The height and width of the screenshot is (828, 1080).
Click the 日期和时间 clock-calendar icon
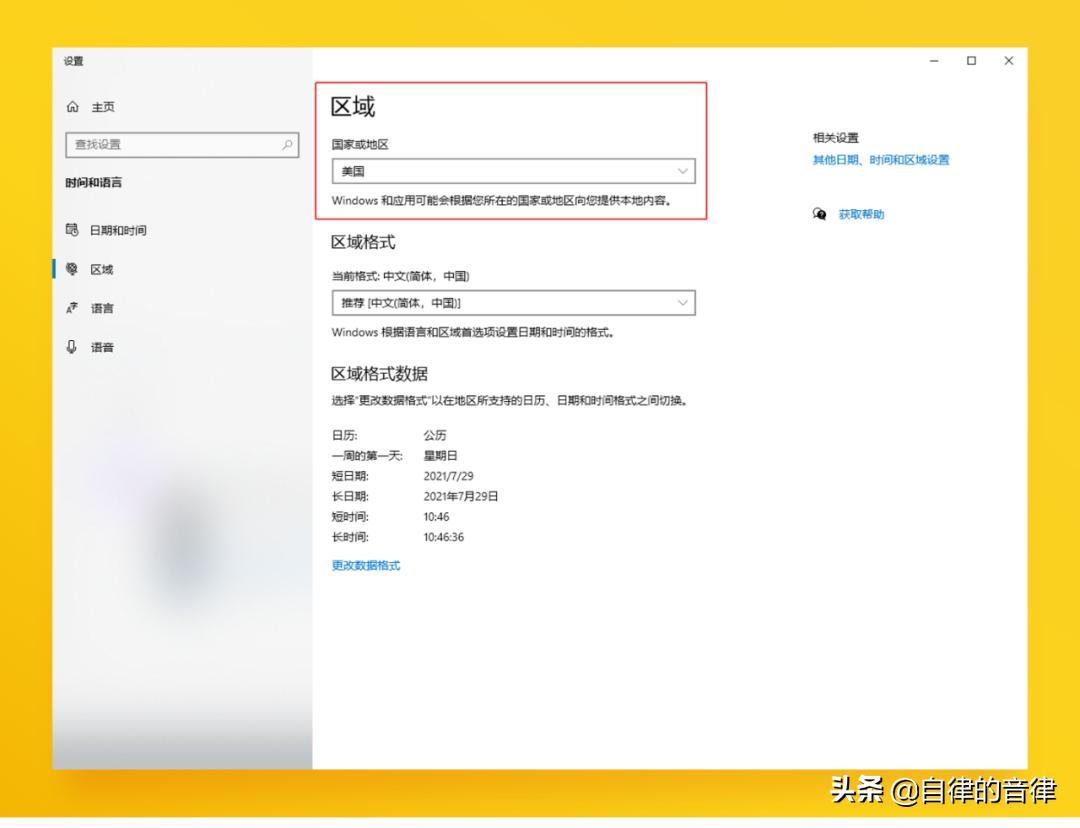click(71, 230)
